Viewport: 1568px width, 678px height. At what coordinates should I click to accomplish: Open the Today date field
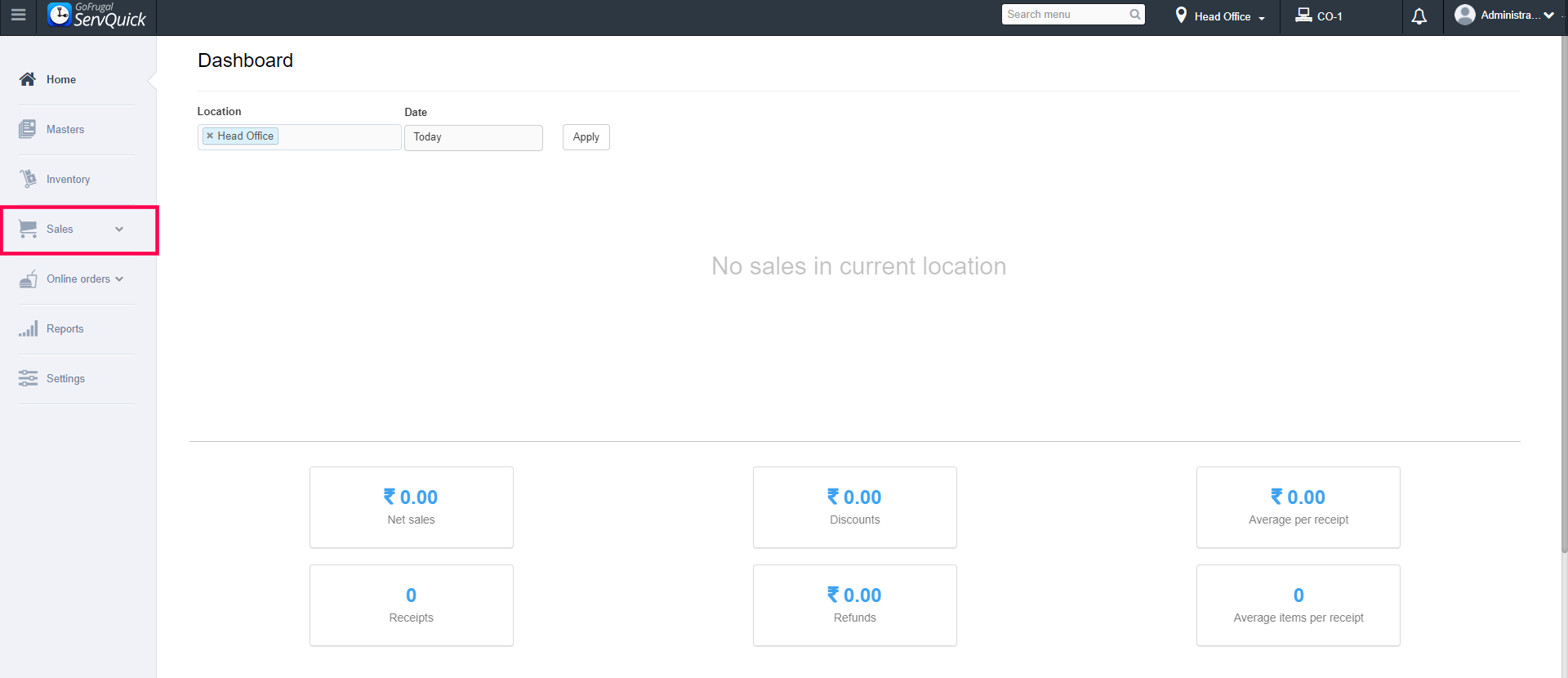pyautogui.click(x=473, y=137)
